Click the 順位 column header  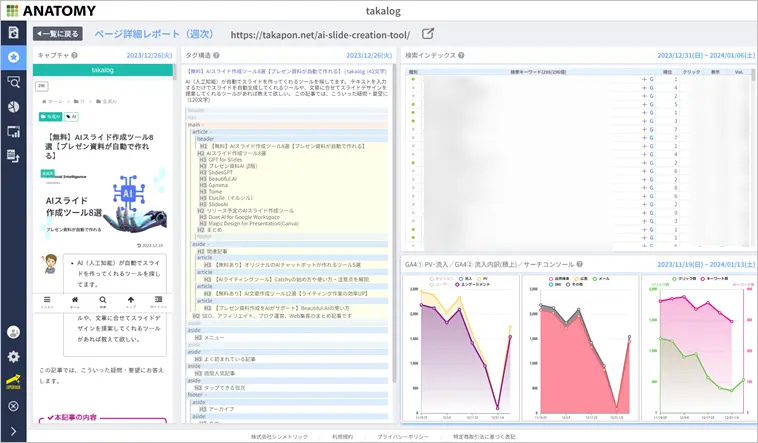(668, 72)
